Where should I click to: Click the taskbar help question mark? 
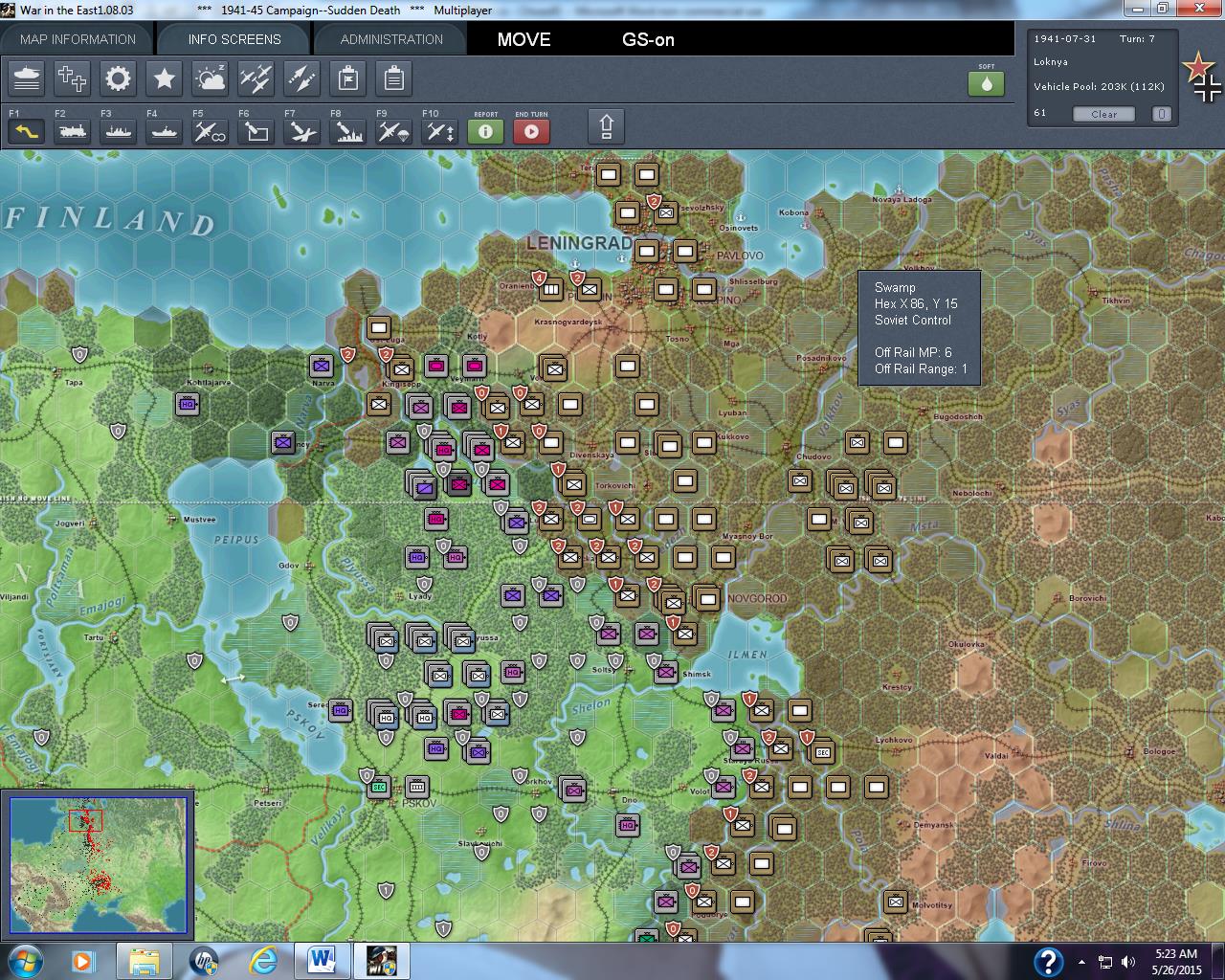1048,961
